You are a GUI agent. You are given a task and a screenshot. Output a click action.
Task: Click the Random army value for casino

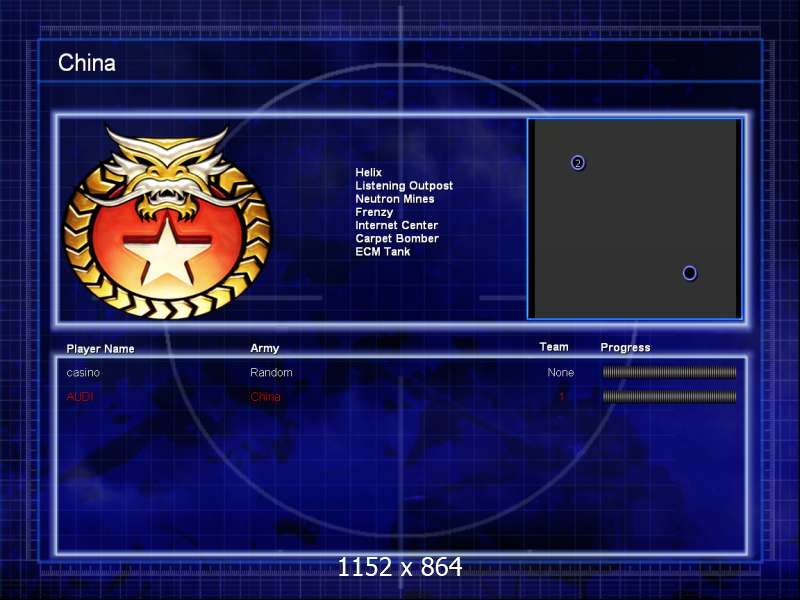[271, 372]
